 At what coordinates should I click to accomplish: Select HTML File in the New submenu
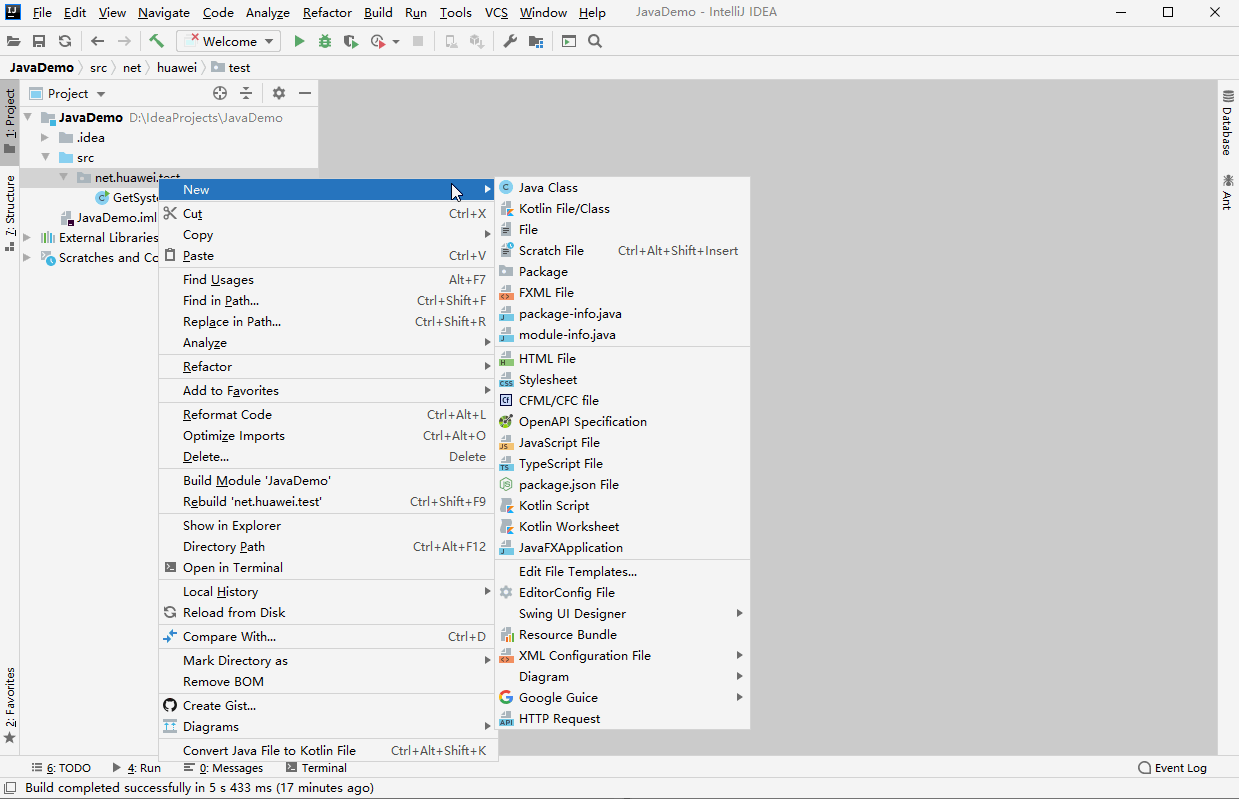[622, 359]
